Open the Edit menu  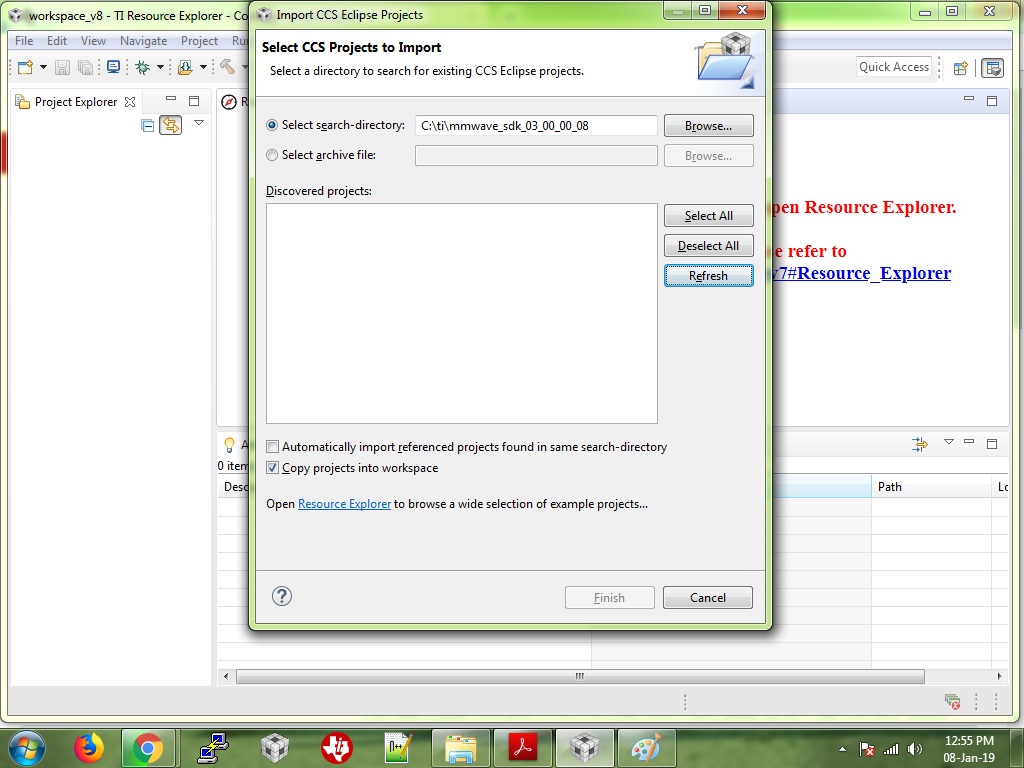57,40
